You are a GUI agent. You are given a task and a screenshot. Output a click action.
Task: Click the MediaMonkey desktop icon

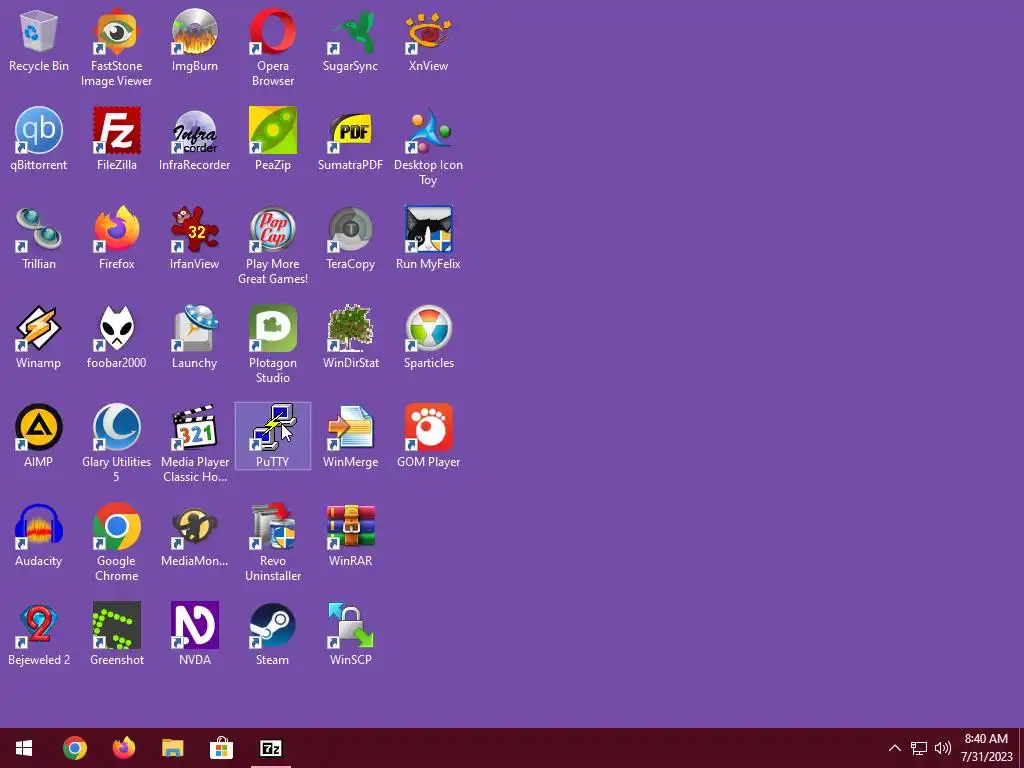coord(195,536)
